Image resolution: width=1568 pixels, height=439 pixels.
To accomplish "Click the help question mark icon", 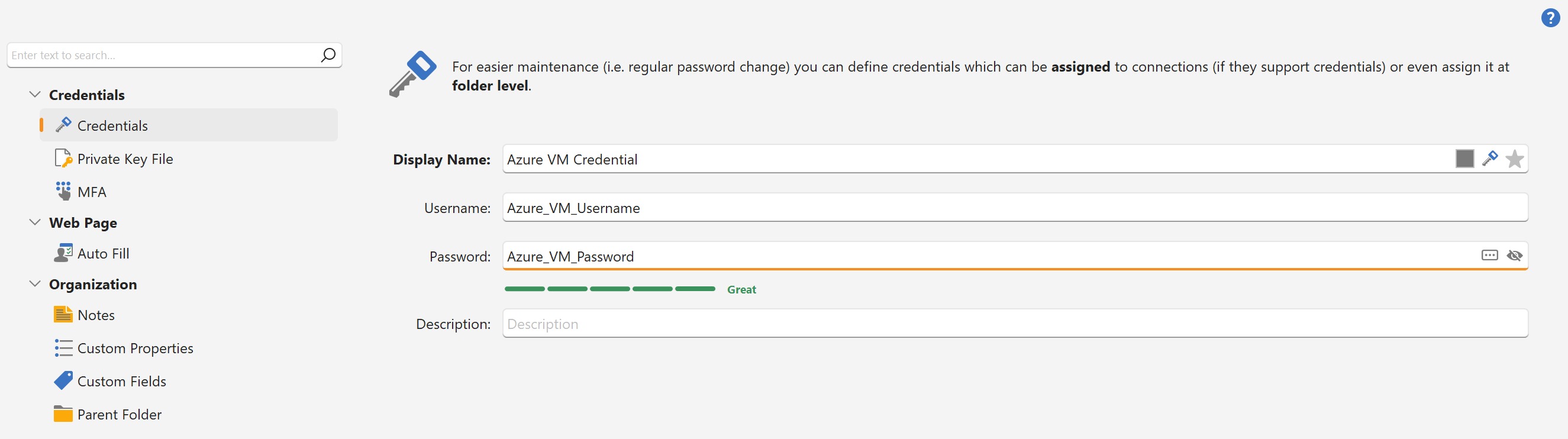I will (1550, 18).
